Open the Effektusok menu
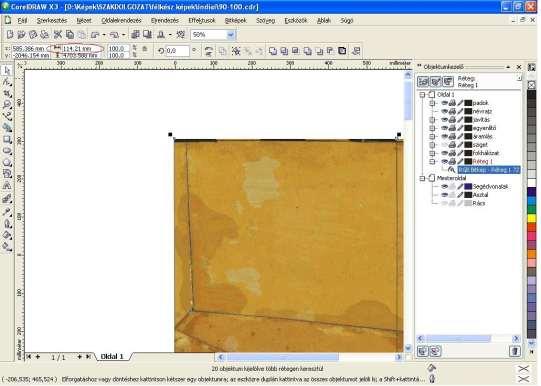 coord(202,21)
